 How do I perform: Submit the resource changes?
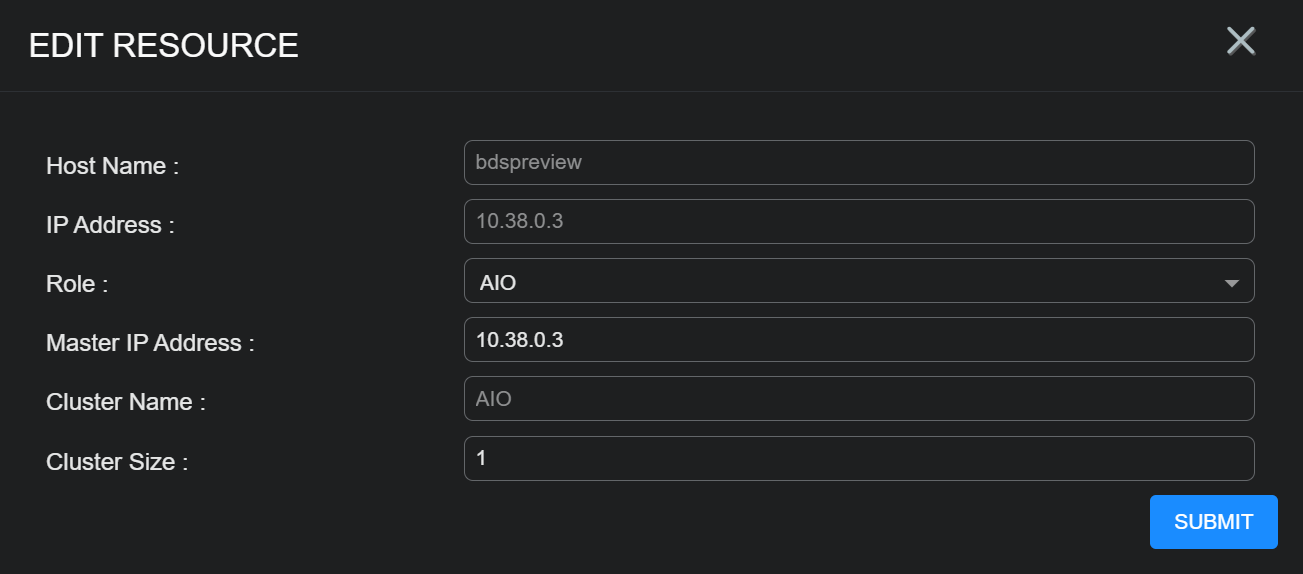click(1213, 522)
